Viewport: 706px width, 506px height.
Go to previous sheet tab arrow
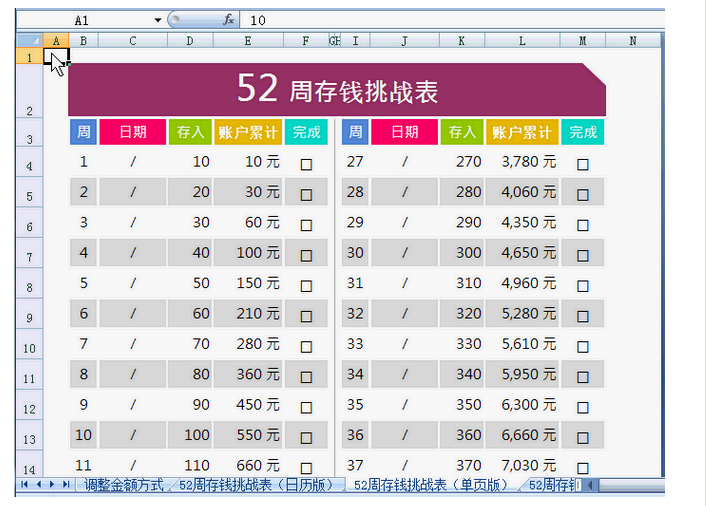tap(38, 484)
